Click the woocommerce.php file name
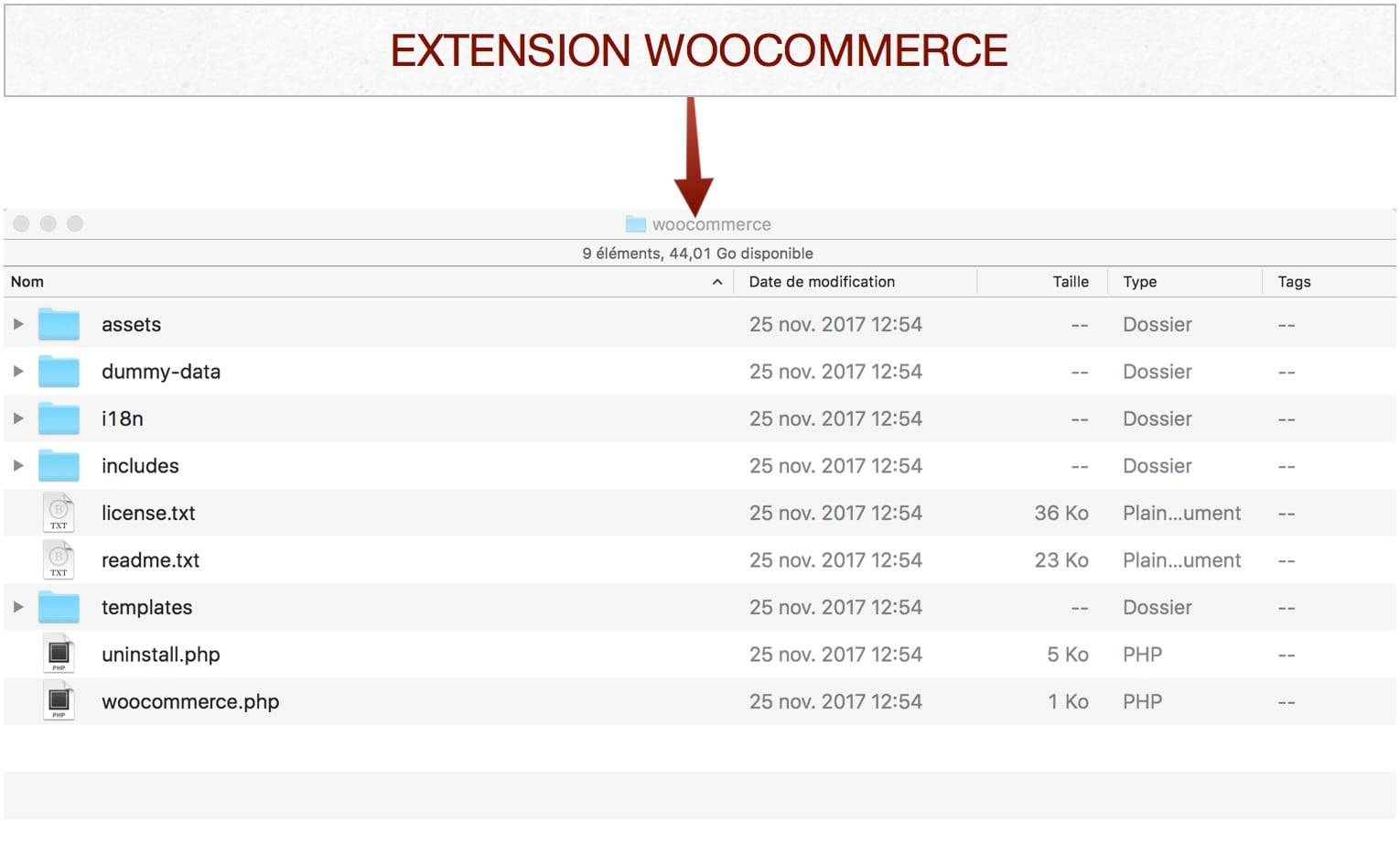Viewport: 1400px width, 866px height. tap(190, 701)
